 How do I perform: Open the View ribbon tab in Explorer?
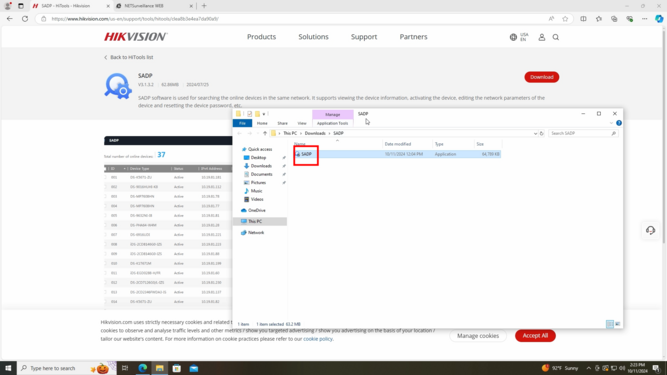[302, 123]
